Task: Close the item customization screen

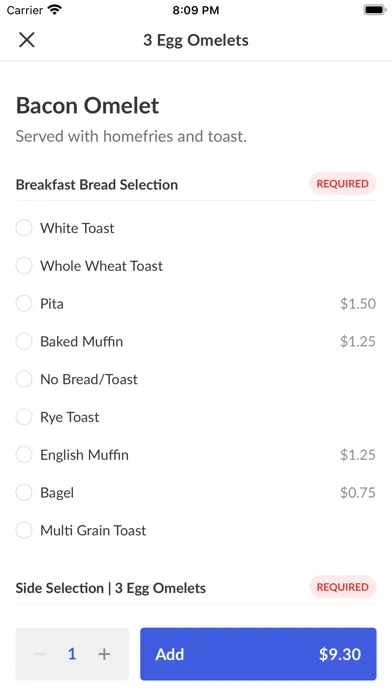Action: click(27, 40)
